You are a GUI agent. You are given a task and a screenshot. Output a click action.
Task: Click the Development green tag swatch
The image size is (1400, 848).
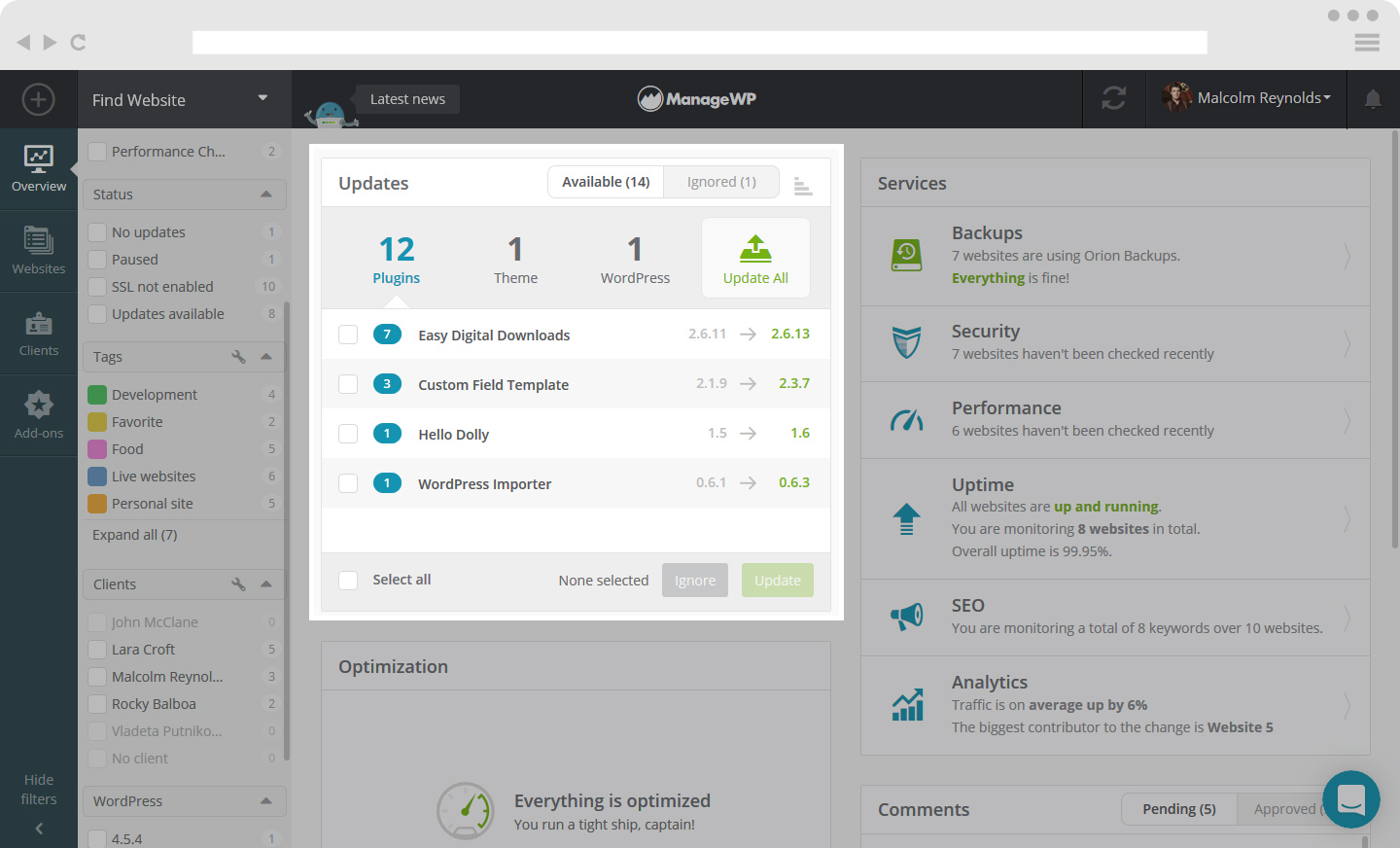tap(97, 395)
